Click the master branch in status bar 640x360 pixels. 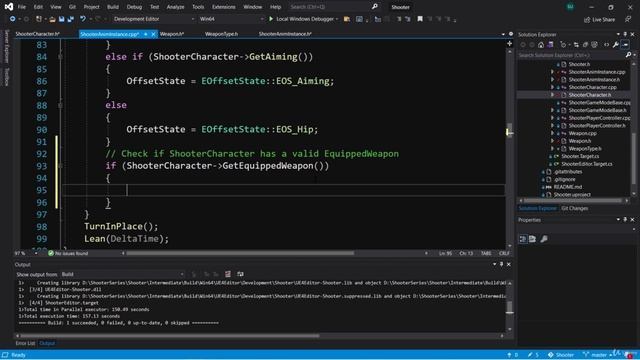coord(597,355)
